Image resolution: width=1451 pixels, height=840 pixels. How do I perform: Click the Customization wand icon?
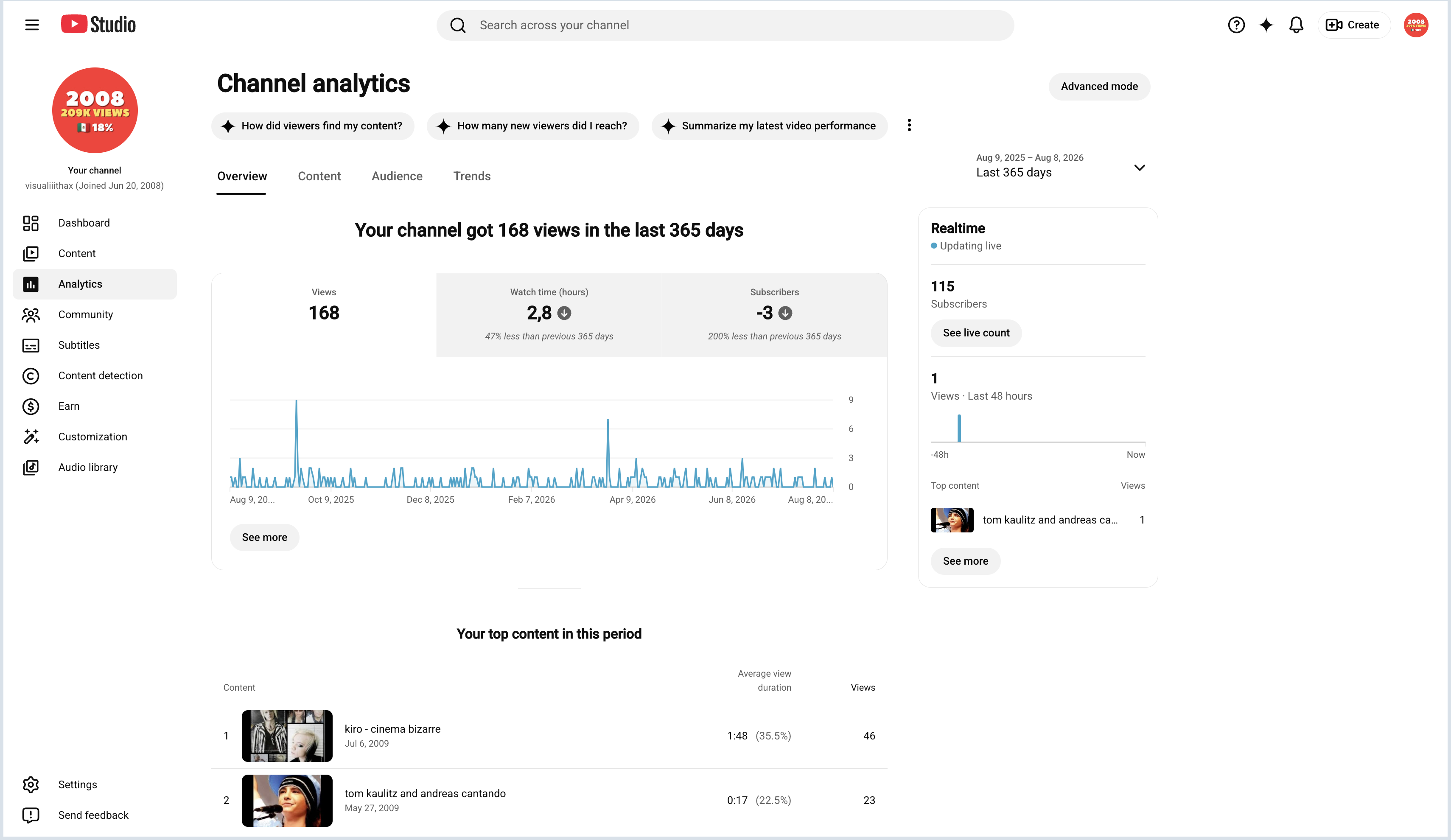[x=31, y=437]
